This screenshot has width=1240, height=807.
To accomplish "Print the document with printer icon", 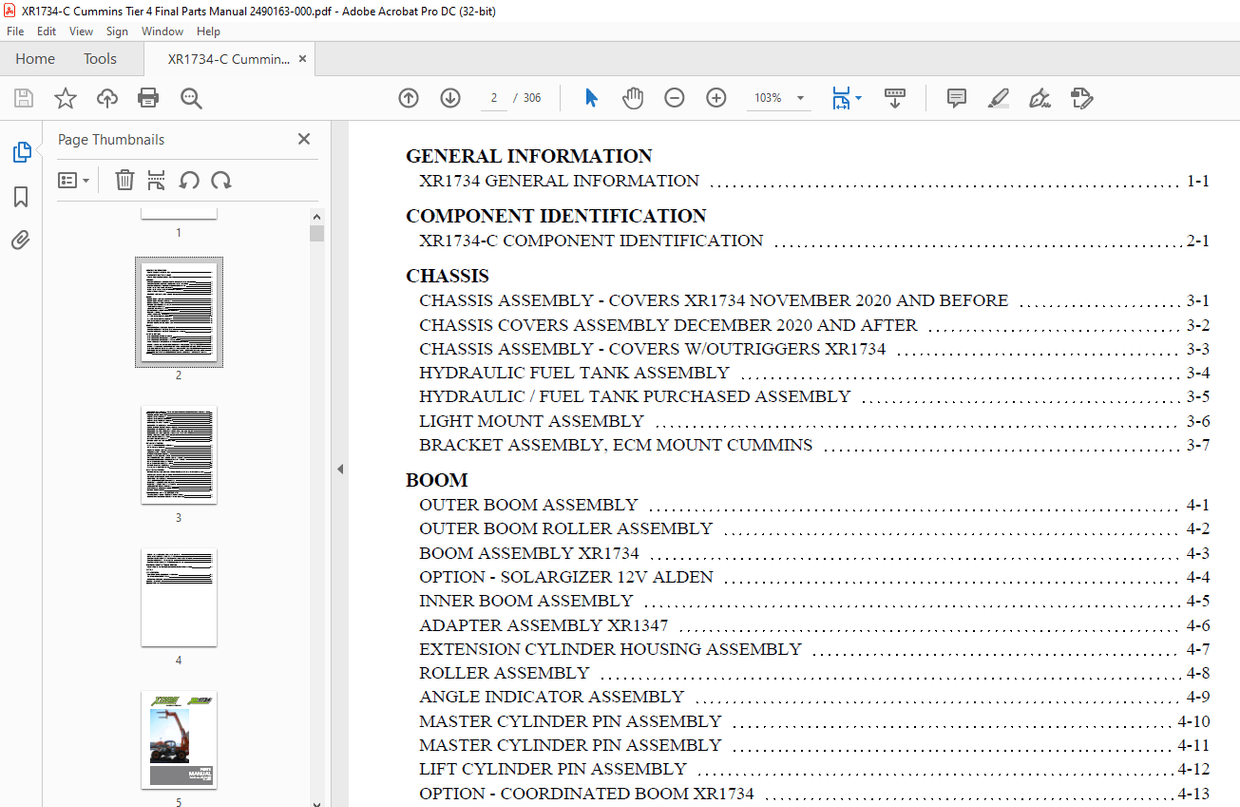I will tap(148, 98).
